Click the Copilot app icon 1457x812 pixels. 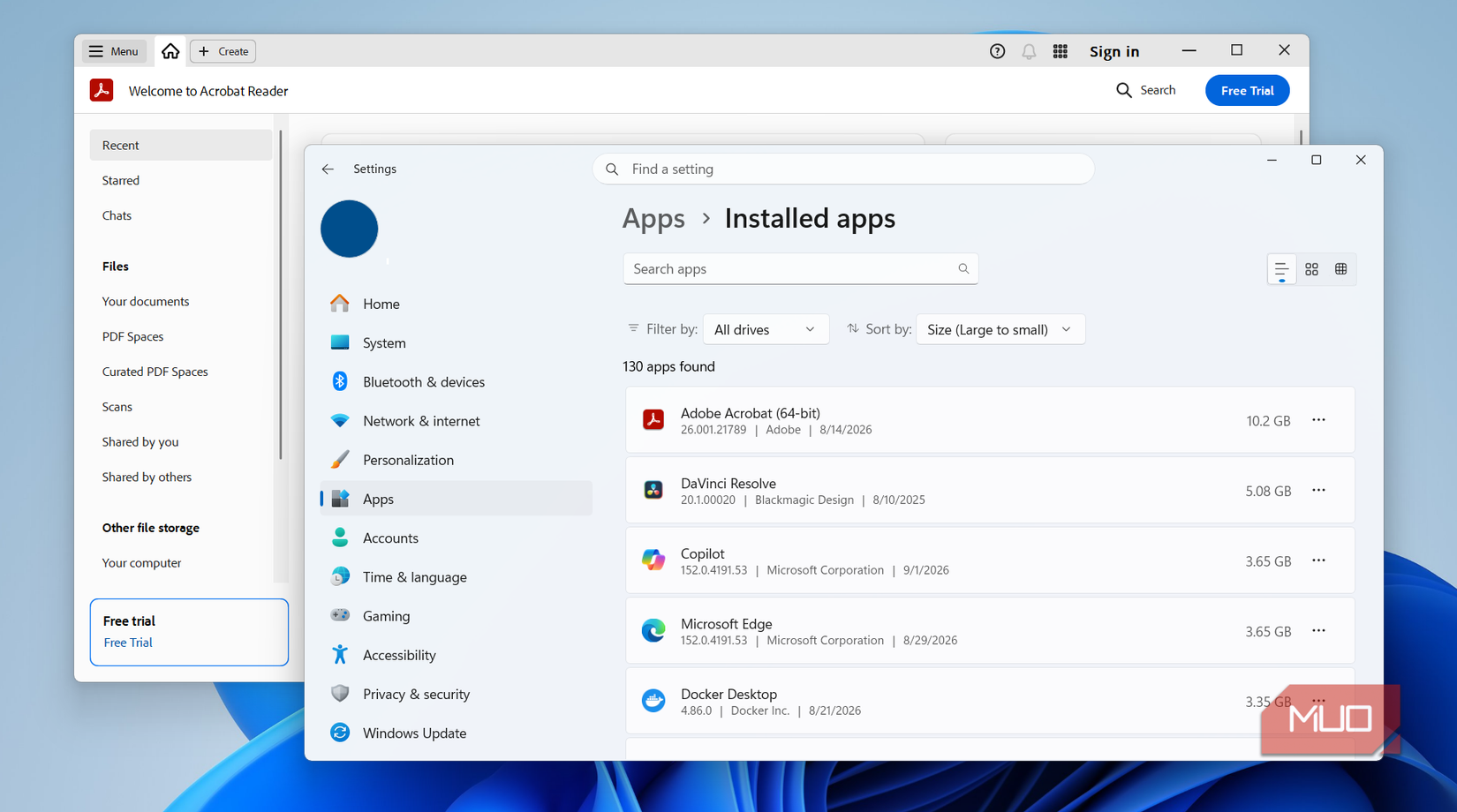[653, 560]
